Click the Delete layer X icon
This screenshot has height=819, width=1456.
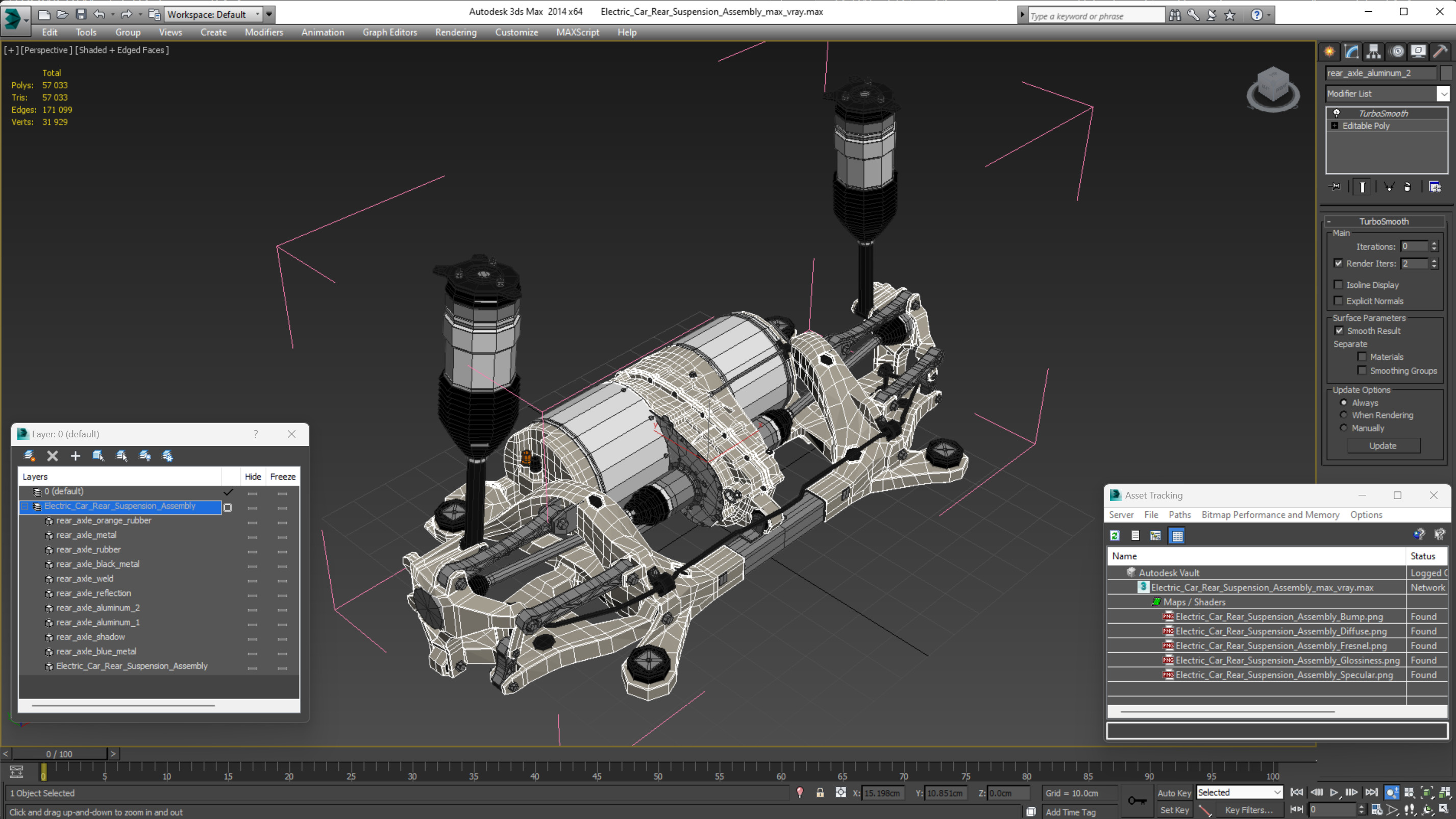tap(53, 456)
